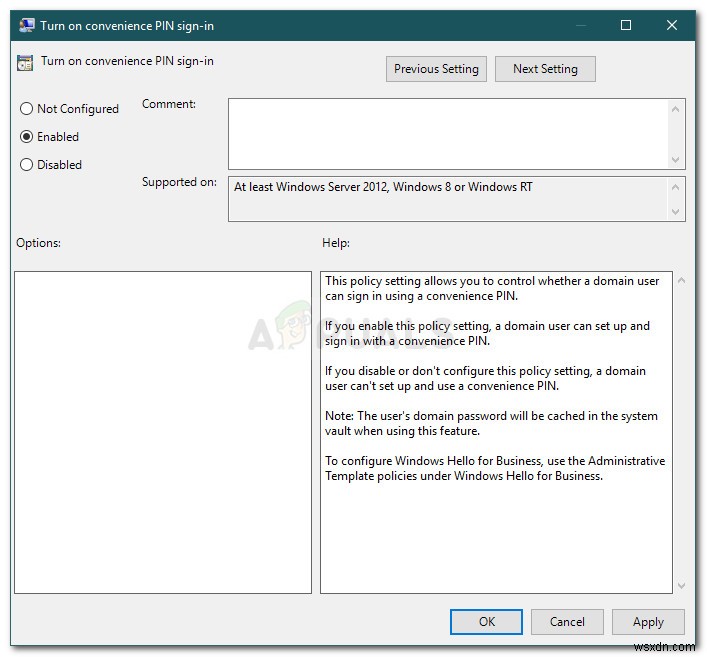
Task: Click the 'Turn on convenience PIN sign-in' heading
Action: [x=127, y=61]
